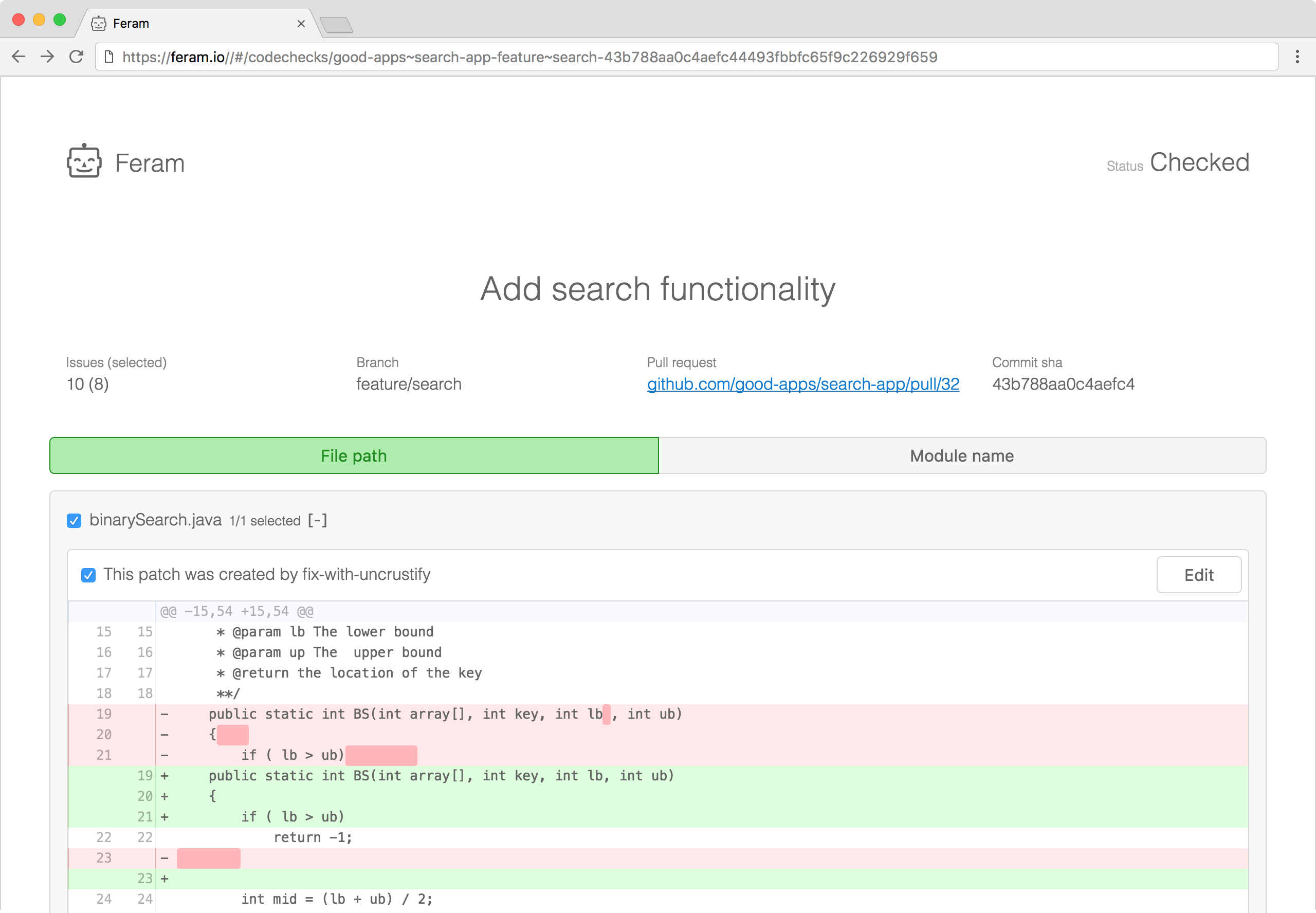
Task: Click the Edit button for the patch
Action: tap(1199, 575)
